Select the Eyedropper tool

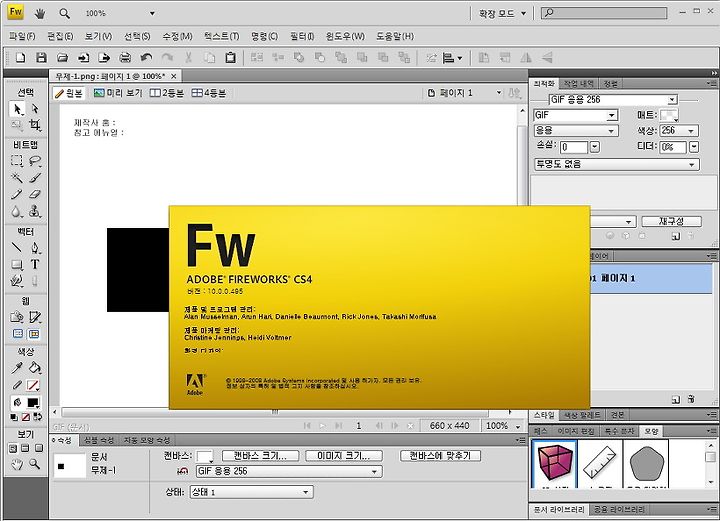[17, 368]
